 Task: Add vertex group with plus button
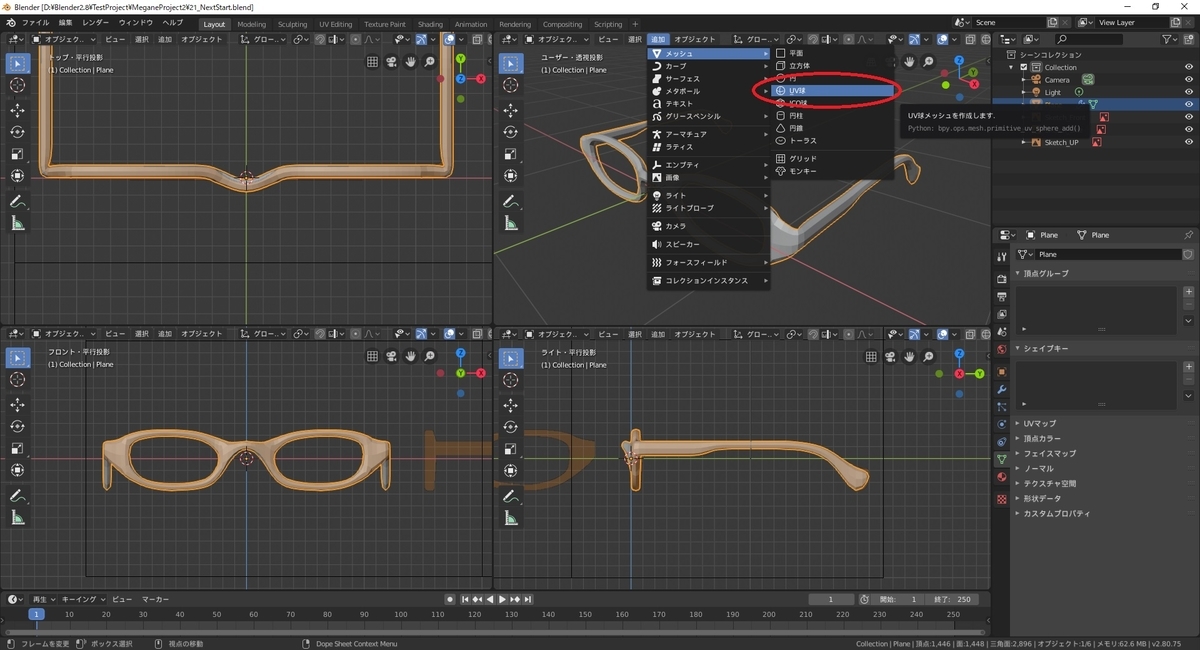[x=1188, y=292]
